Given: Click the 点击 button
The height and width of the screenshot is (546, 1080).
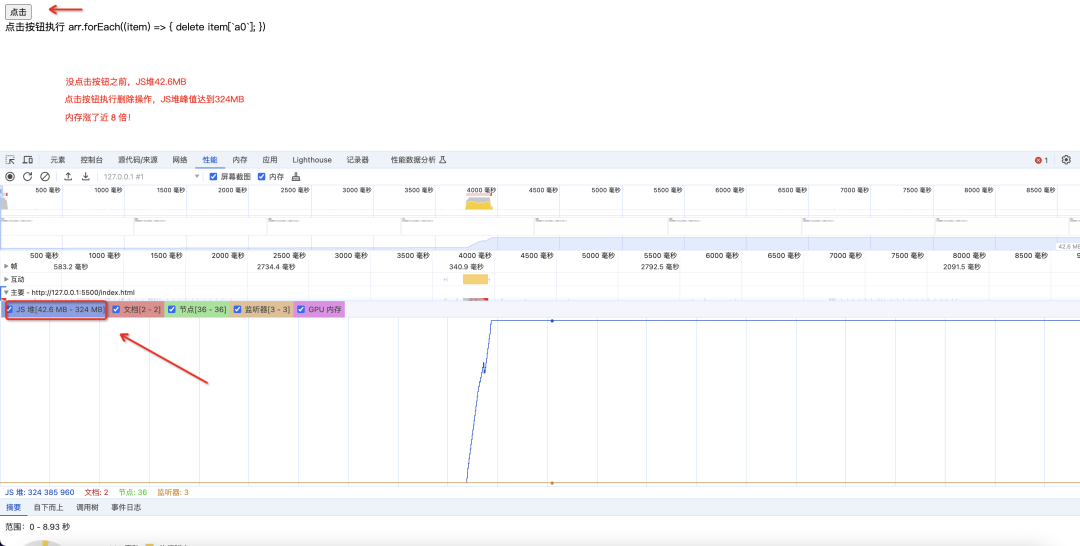Looking at the screenshot, I should [19, 12].
